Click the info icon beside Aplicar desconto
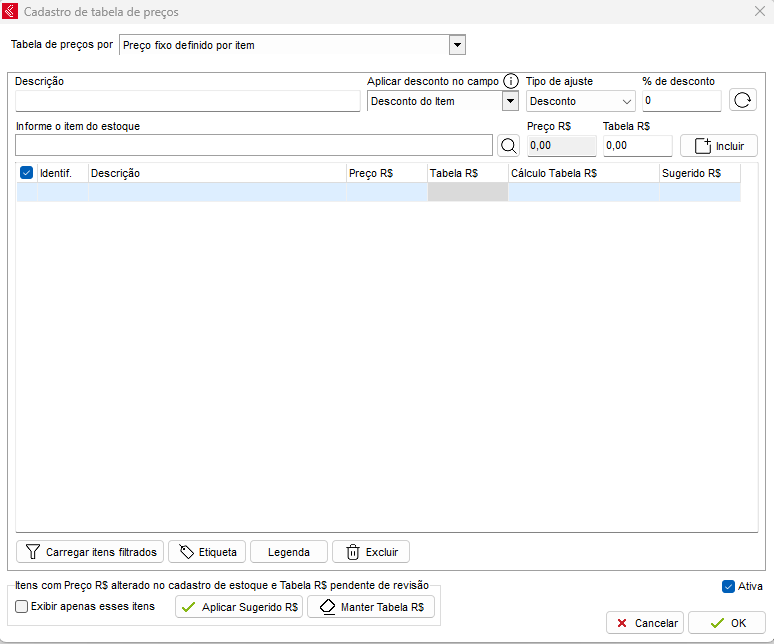774x644 pixels. (511, 81)
